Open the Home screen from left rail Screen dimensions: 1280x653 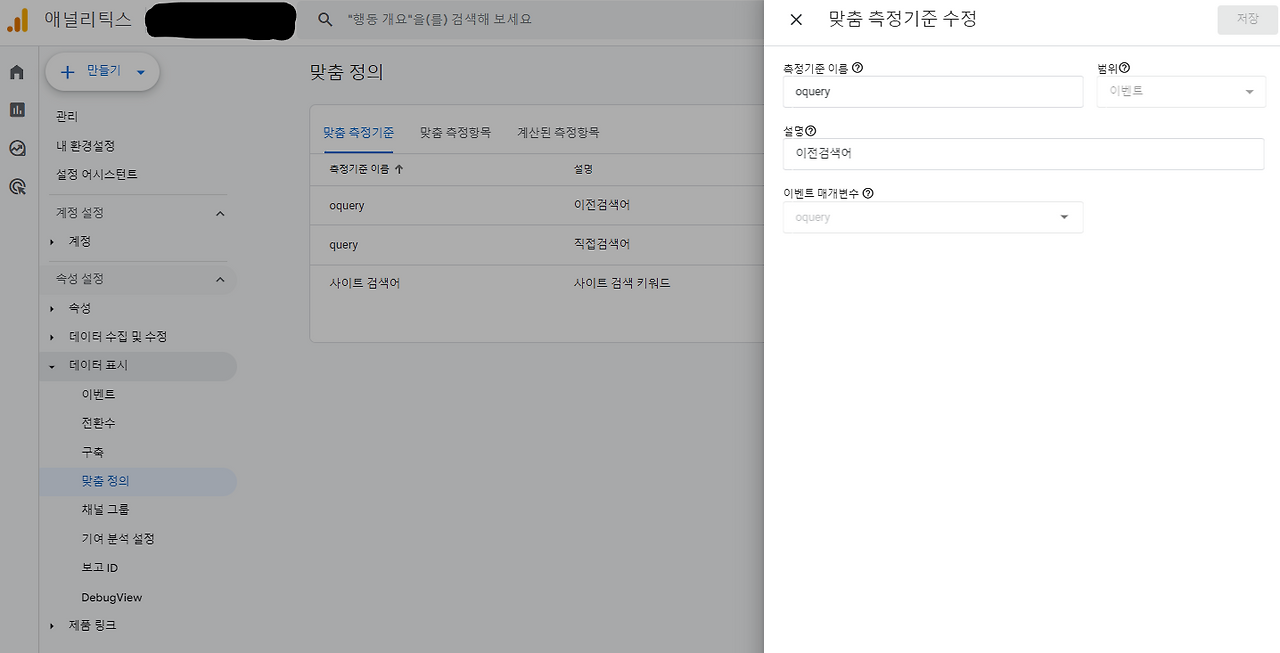(16, 71)
